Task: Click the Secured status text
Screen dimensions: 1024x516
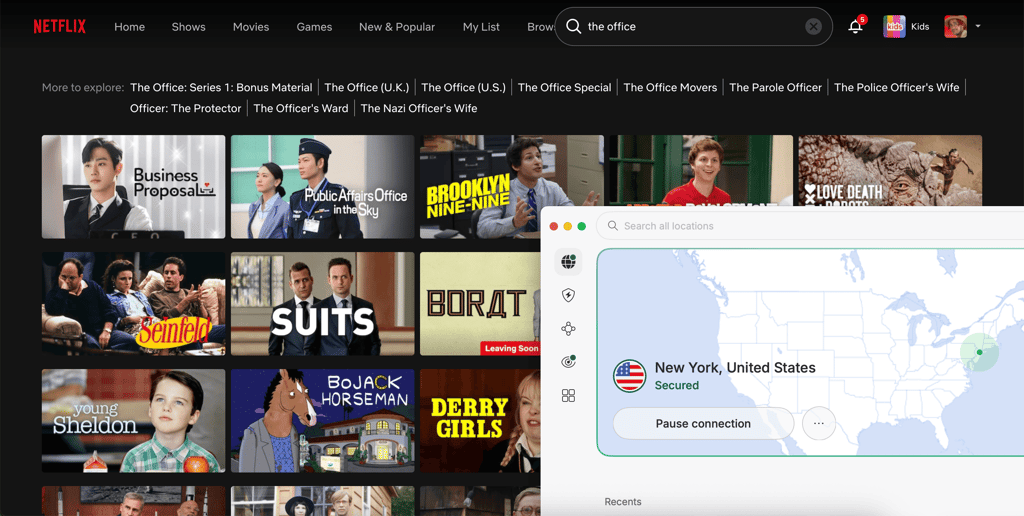Action: [x=677, y=385]
